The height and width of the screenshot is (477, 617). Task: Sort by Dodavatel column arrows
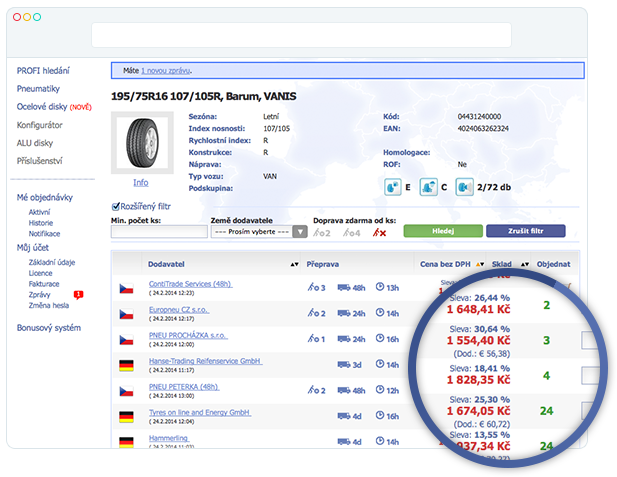[x=294, y=264]
